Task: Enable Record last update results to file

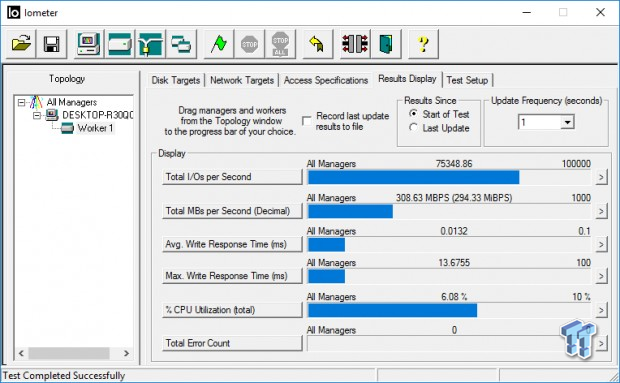Action: coord(307,121)
